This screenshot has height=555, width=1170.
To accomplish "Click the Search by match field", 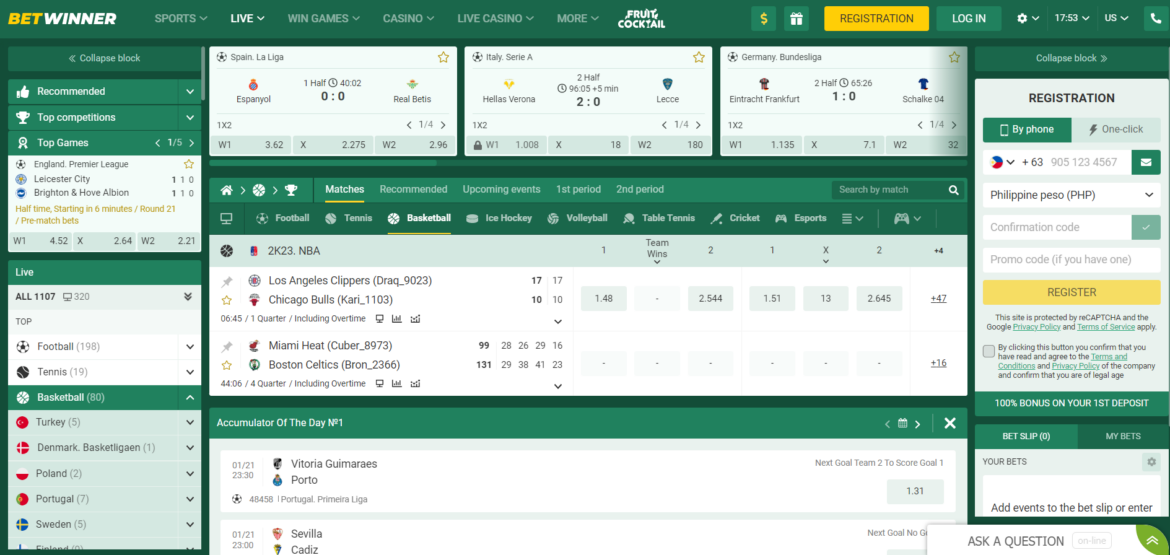I will coord(889,190).
